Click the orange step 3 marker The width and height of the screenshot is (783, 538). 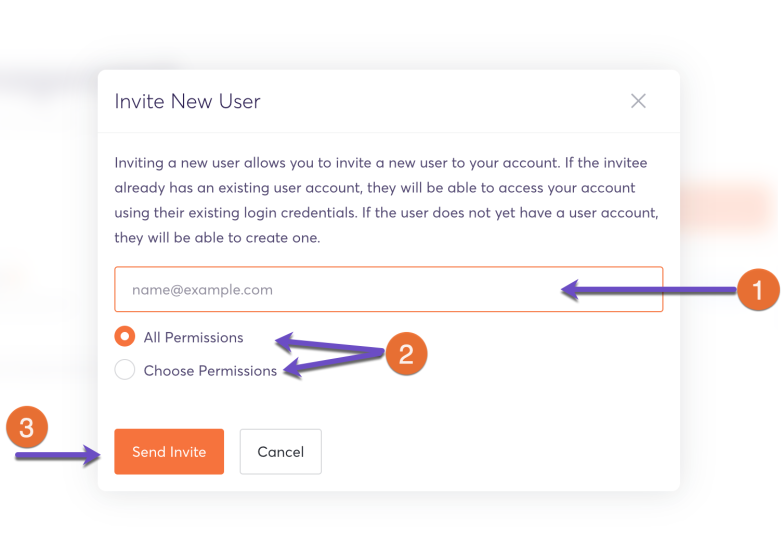[x=27, y=429]
